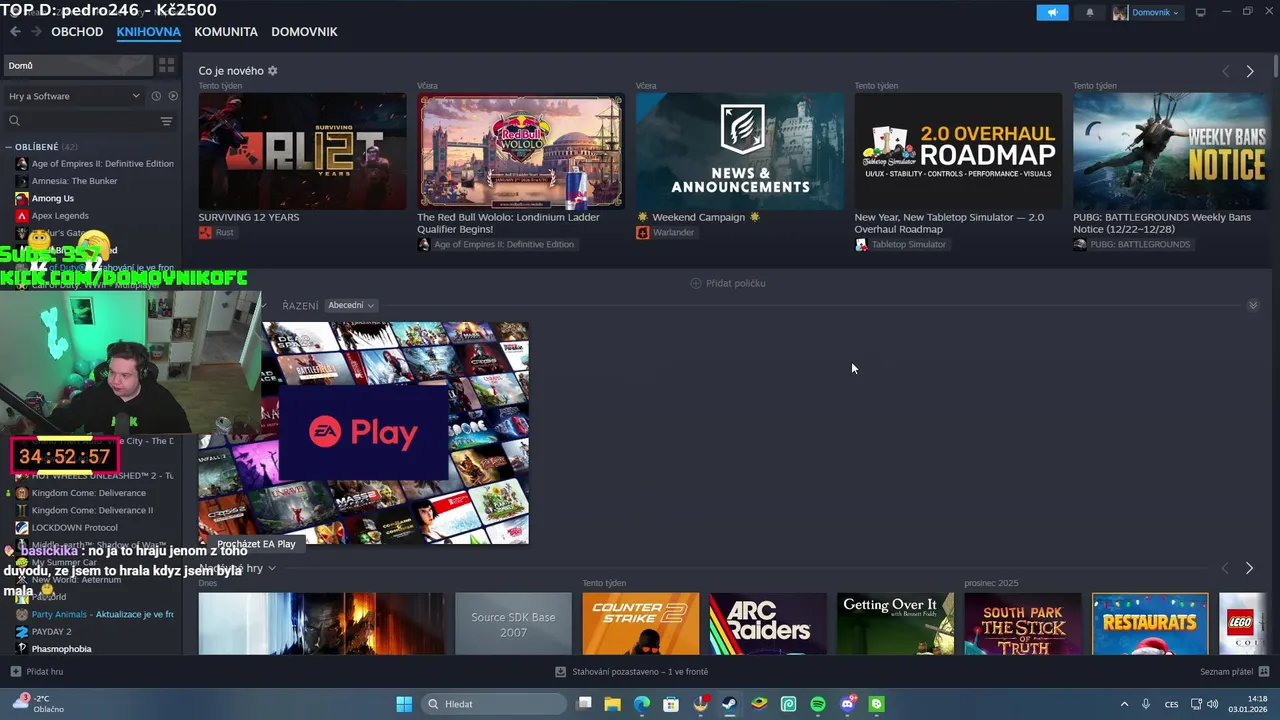Open downloads status Stahování pozastaveno

(x=632, y=672)
